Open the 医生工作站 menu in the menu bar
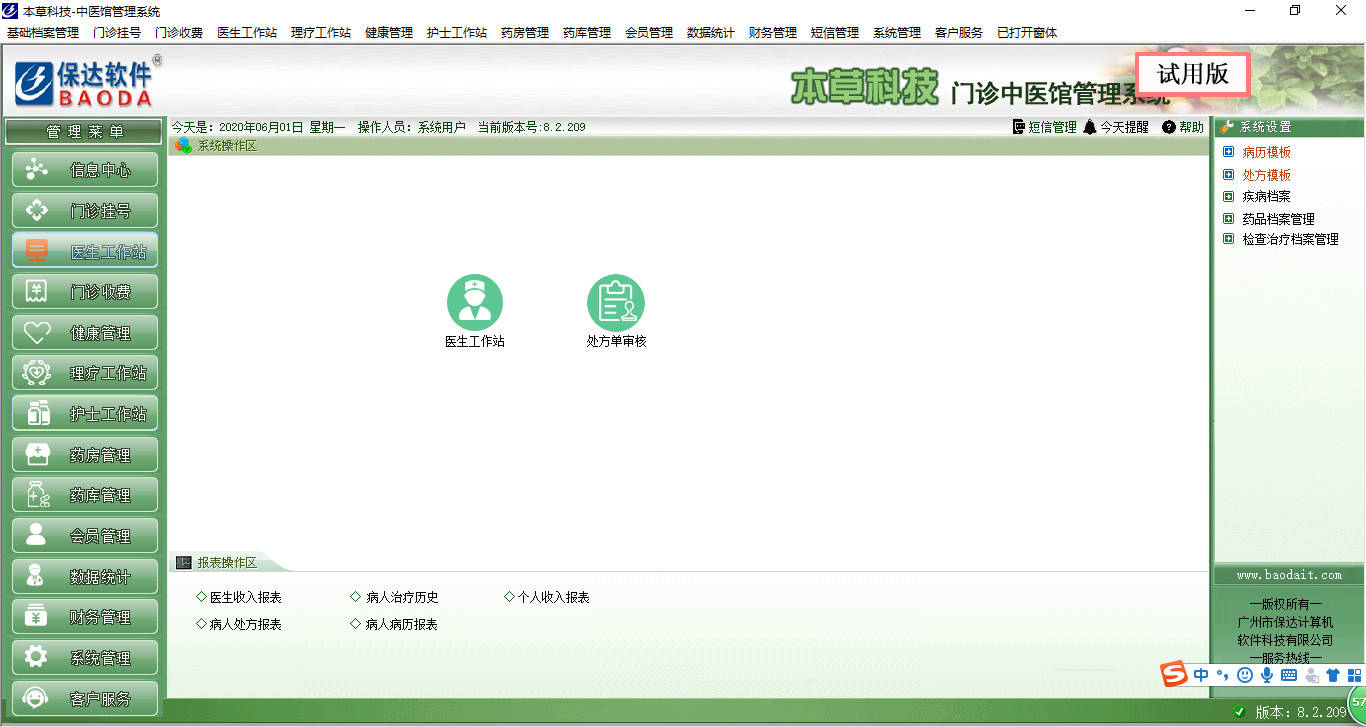This screenshot has width=1366, height=727. 247,32
